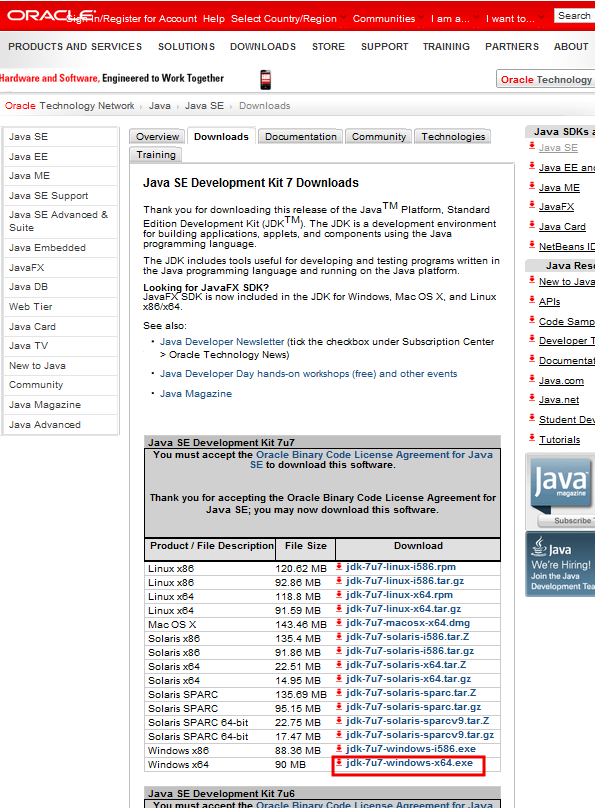
Task: Click download arrow icon for jdk-7u7-windows-x64.exe
Action: point(339,763)
